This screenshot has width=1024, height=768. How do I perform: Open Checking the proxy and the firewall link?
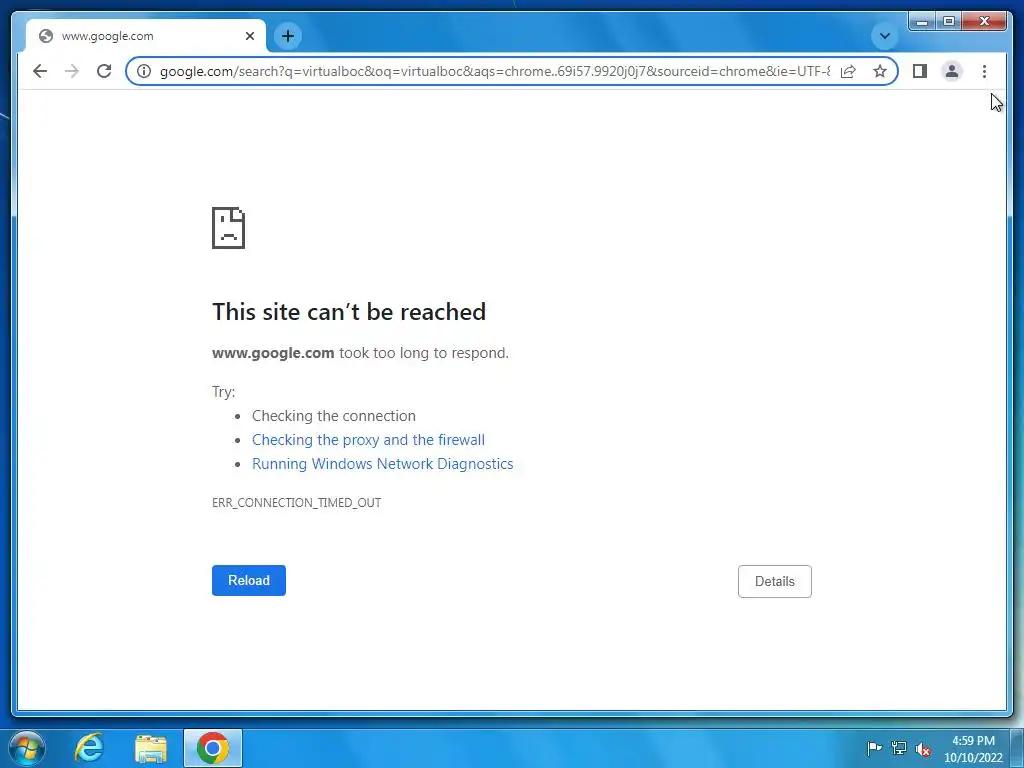pos(368,440)
